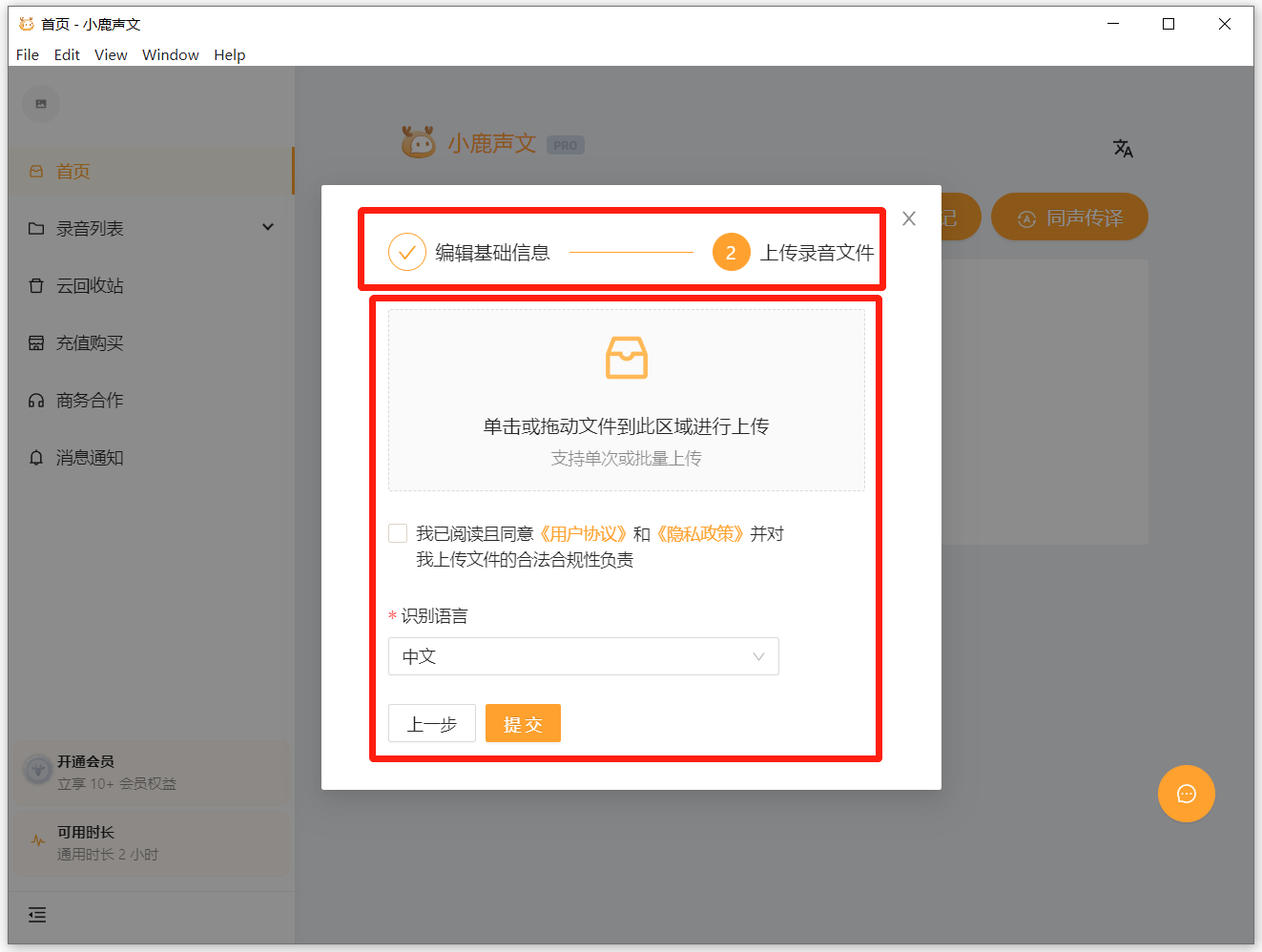
Task: Open 商务合作 in sidebar
Action: (151, 401)
